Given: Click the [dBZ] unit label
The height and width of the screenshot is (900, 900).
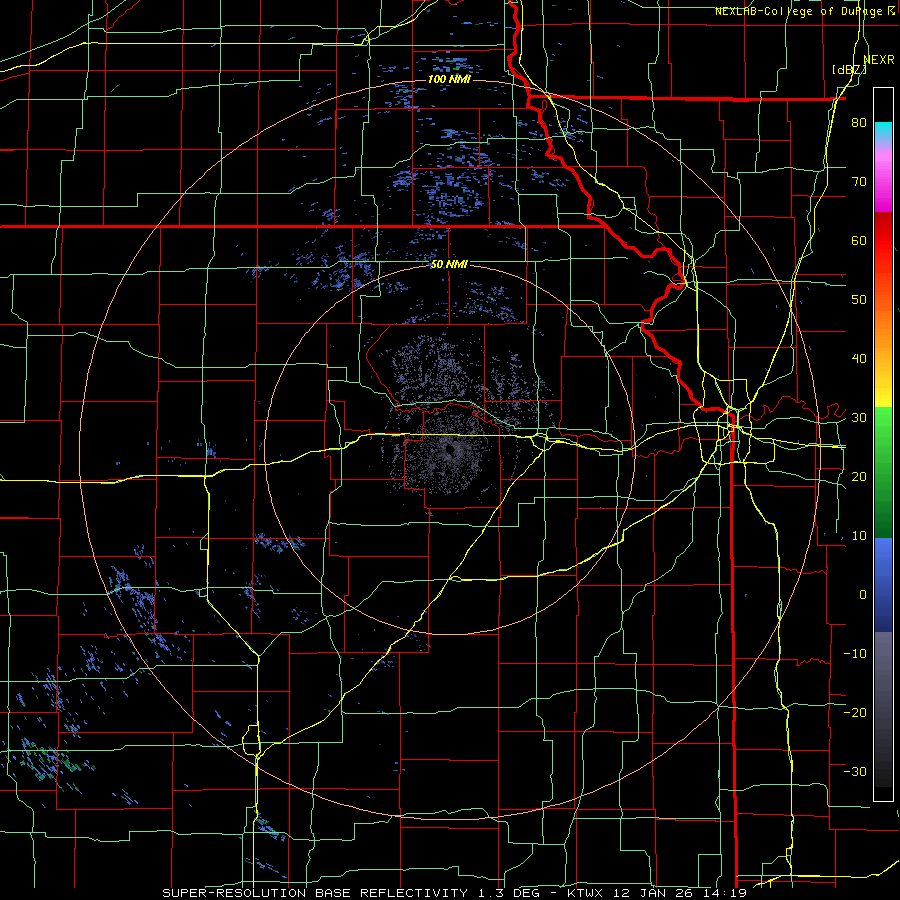Looking at the screenshot, I should click(849, 70).
